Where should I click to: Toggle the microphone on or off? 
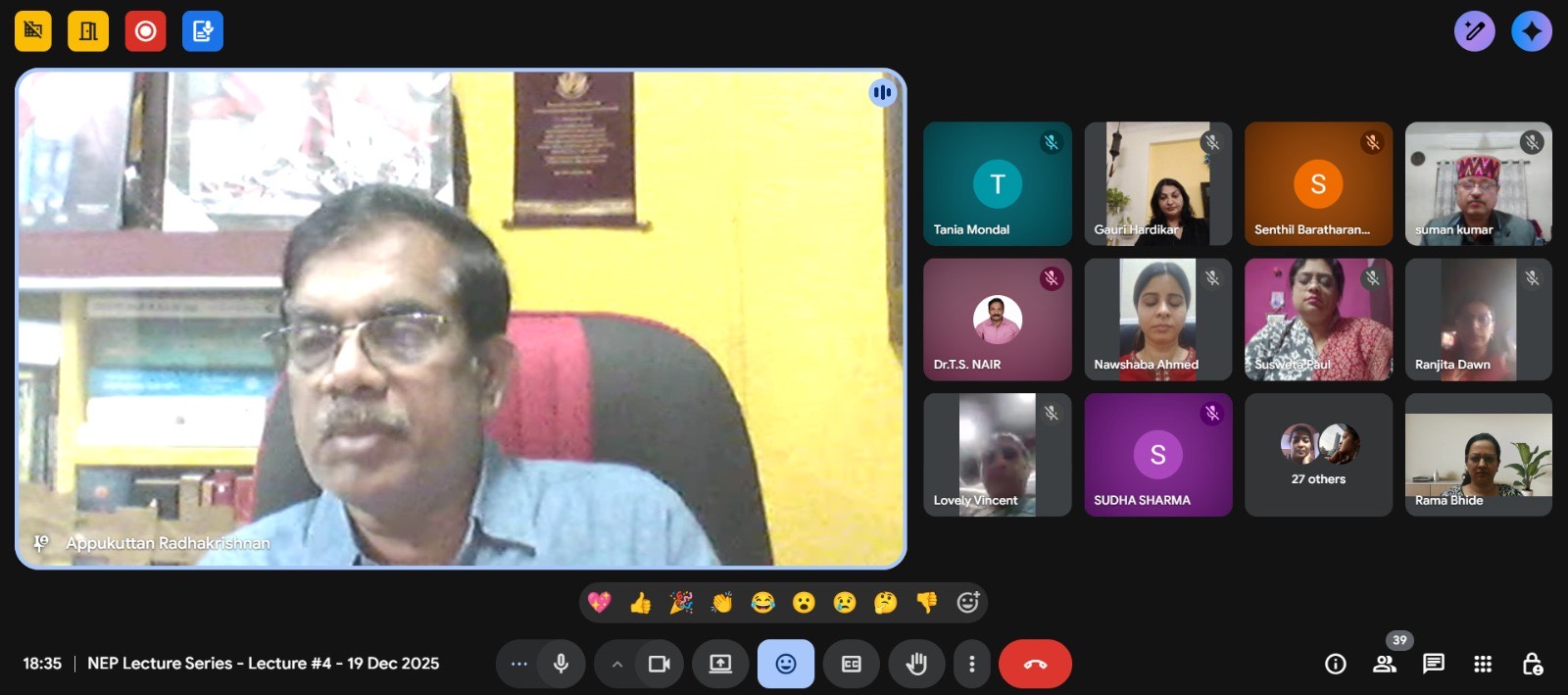tap(561, 665)
